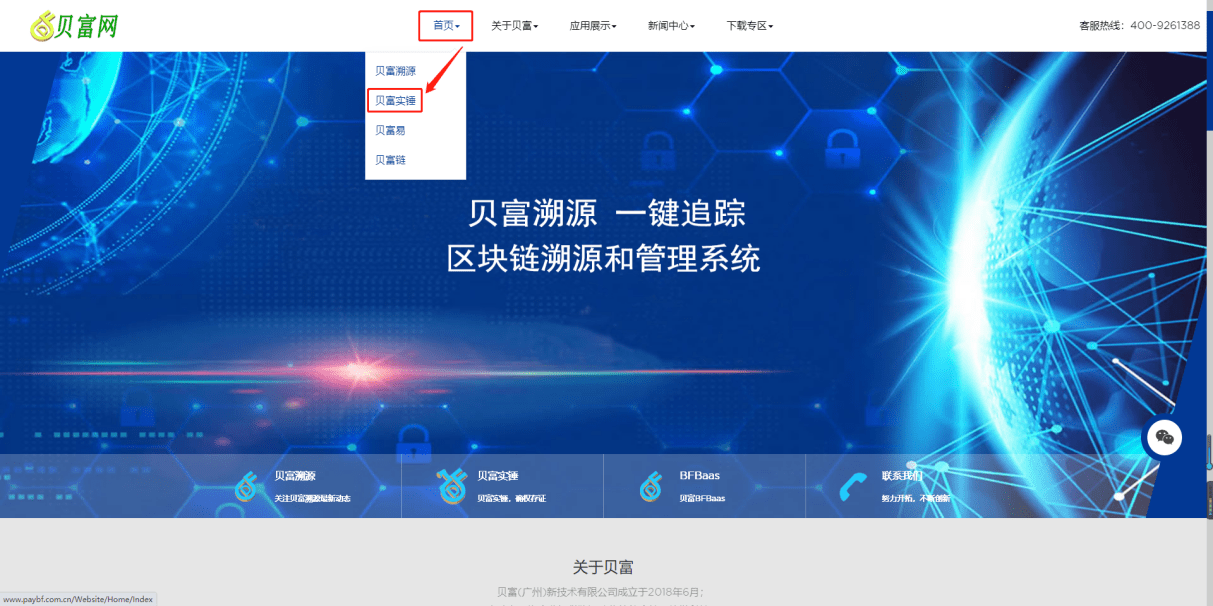The width and height of the screenshot is (1213, 606).
Task: Choose 贝富易 in the dropdown list
Action: [x=389, y=130]
